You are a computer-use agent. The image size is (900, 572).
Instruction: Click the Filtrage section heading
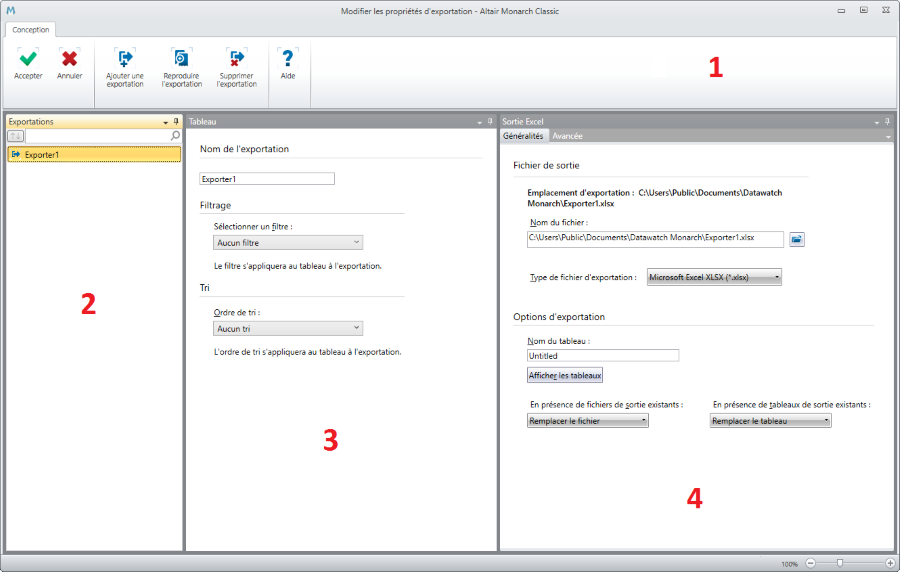point(215,205)
